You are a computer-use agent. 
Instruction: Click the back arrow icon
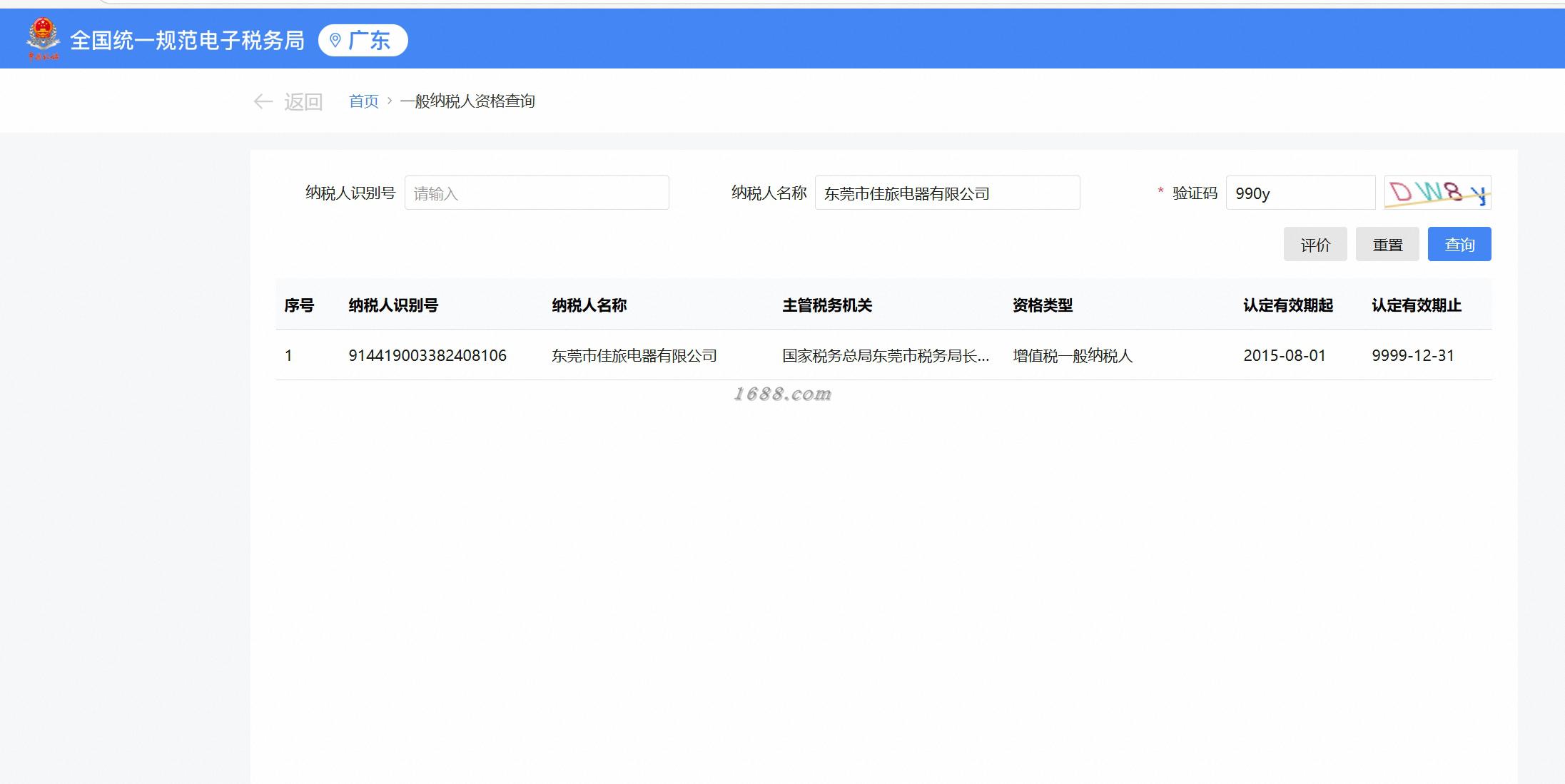coord(263,101)
